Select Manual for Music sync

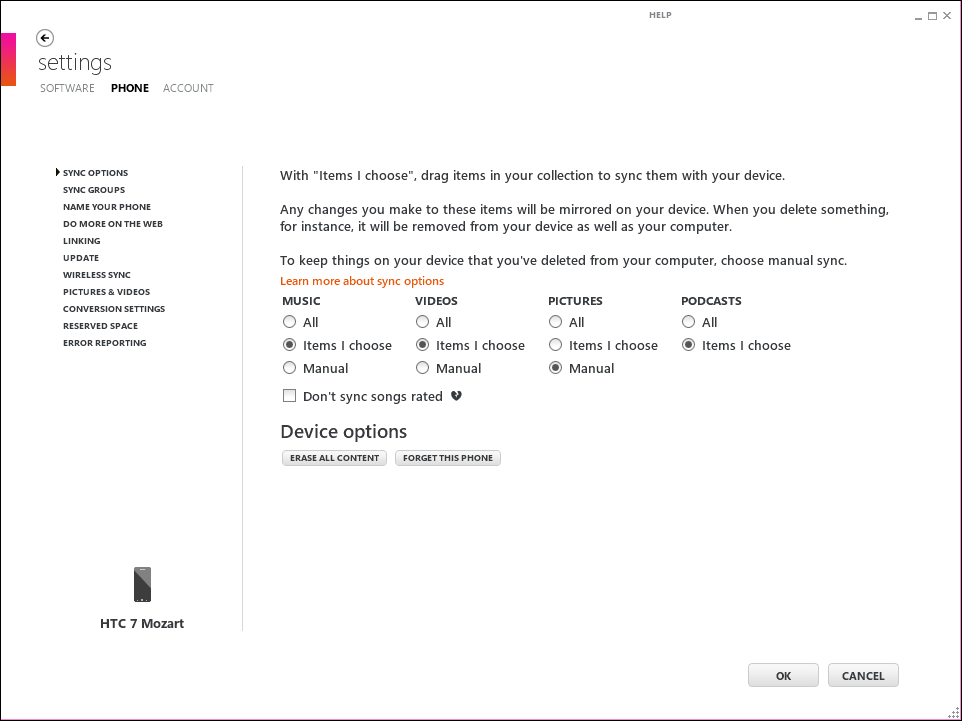[x=290, y=368]
